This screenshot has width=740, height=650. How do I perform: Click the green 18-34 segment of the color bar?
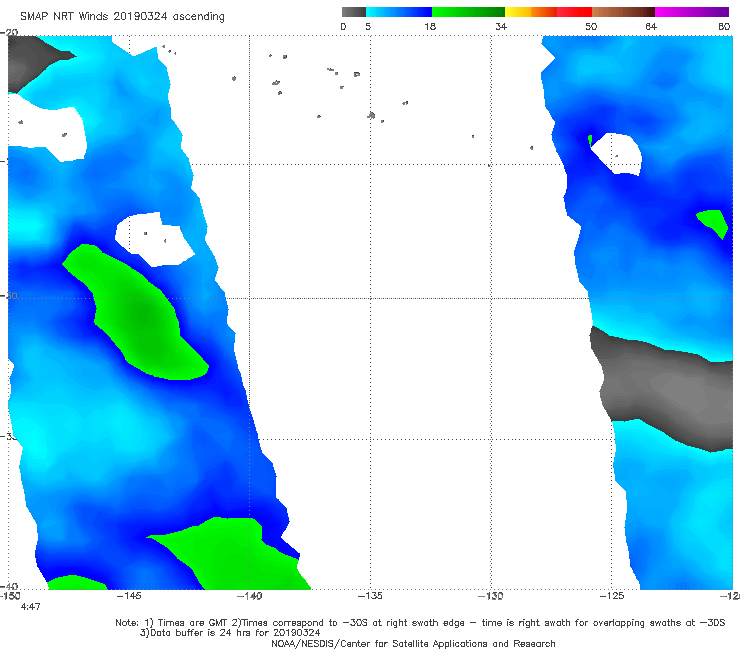coord(468,12)
